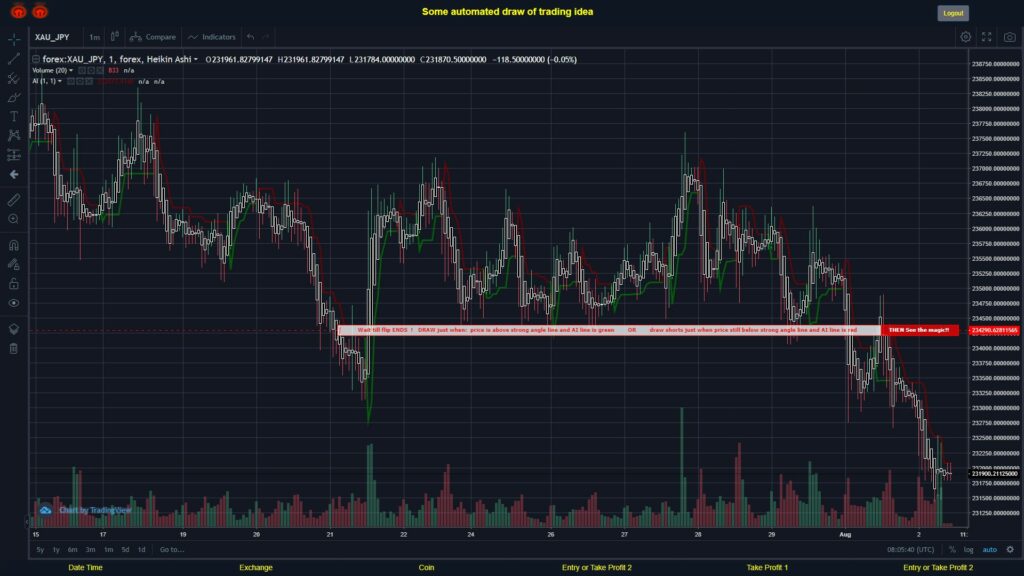The image size is (1024, 576).
Task: Hide the AI indicator via its eye button
Action: tap(71, 82)
